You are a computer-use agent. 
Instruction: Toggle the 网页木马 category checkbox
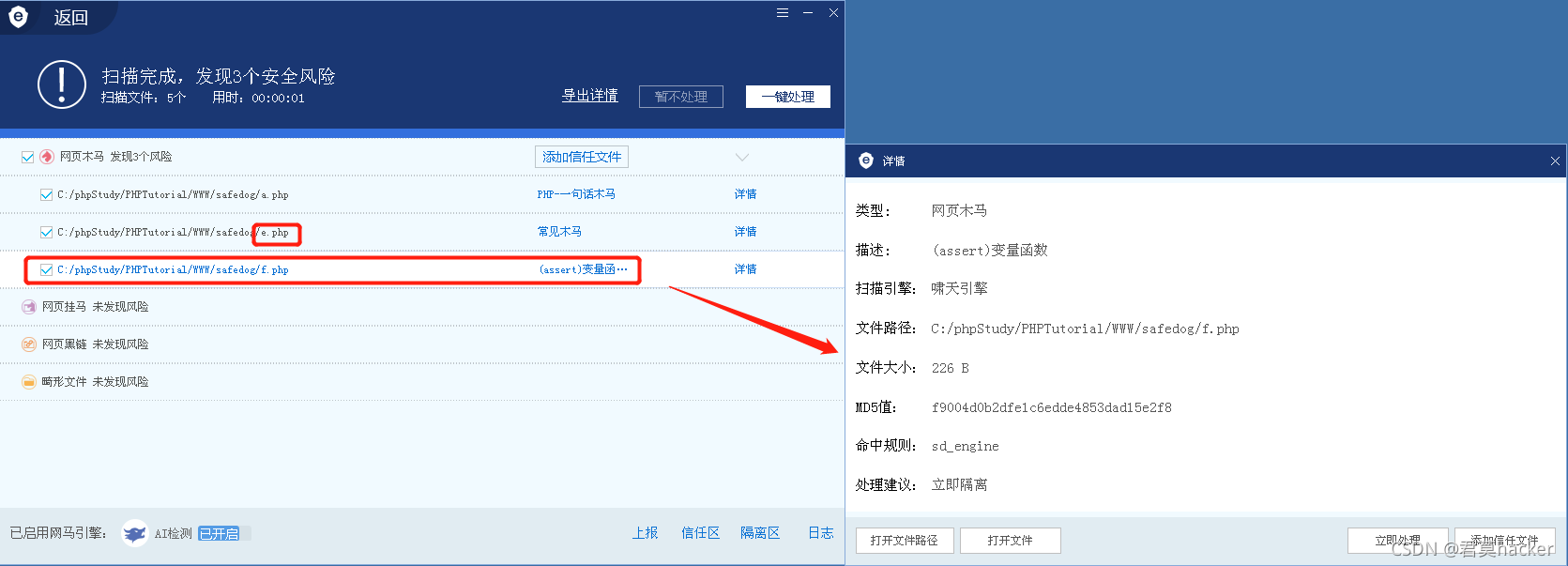(x=28, y=157)
